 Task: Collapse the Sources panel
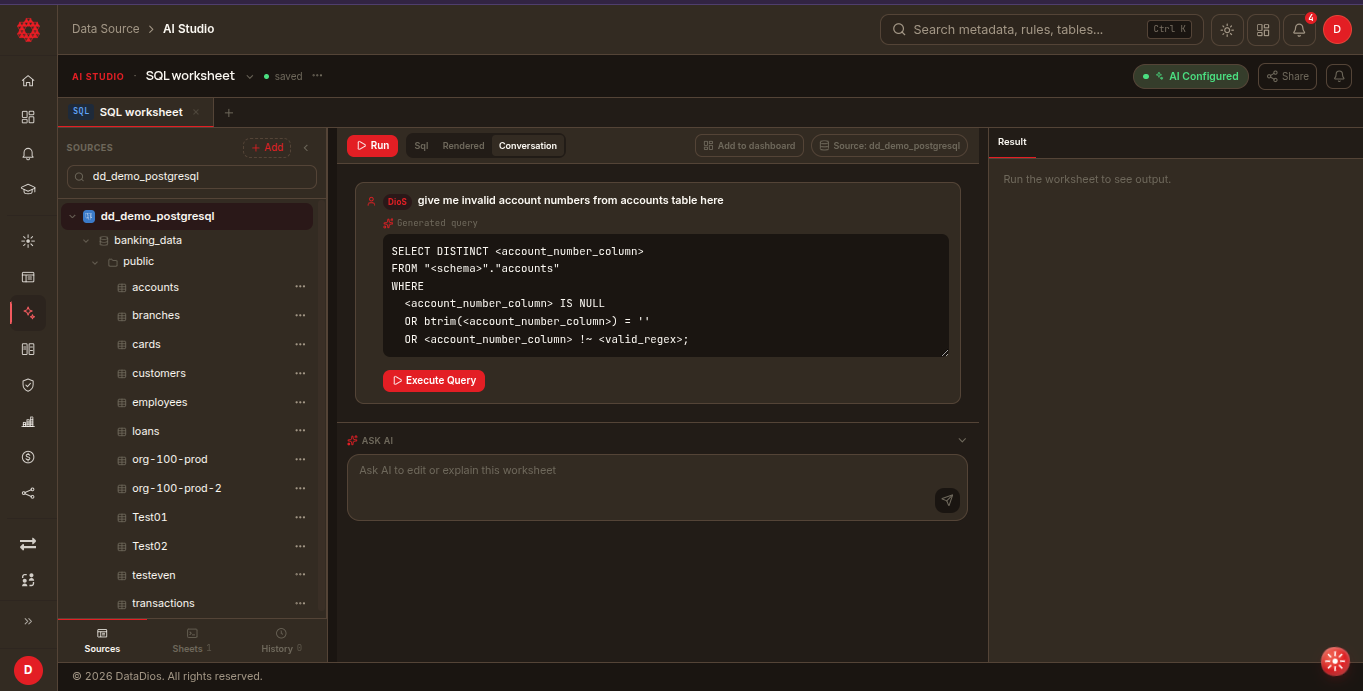(306, 148)
